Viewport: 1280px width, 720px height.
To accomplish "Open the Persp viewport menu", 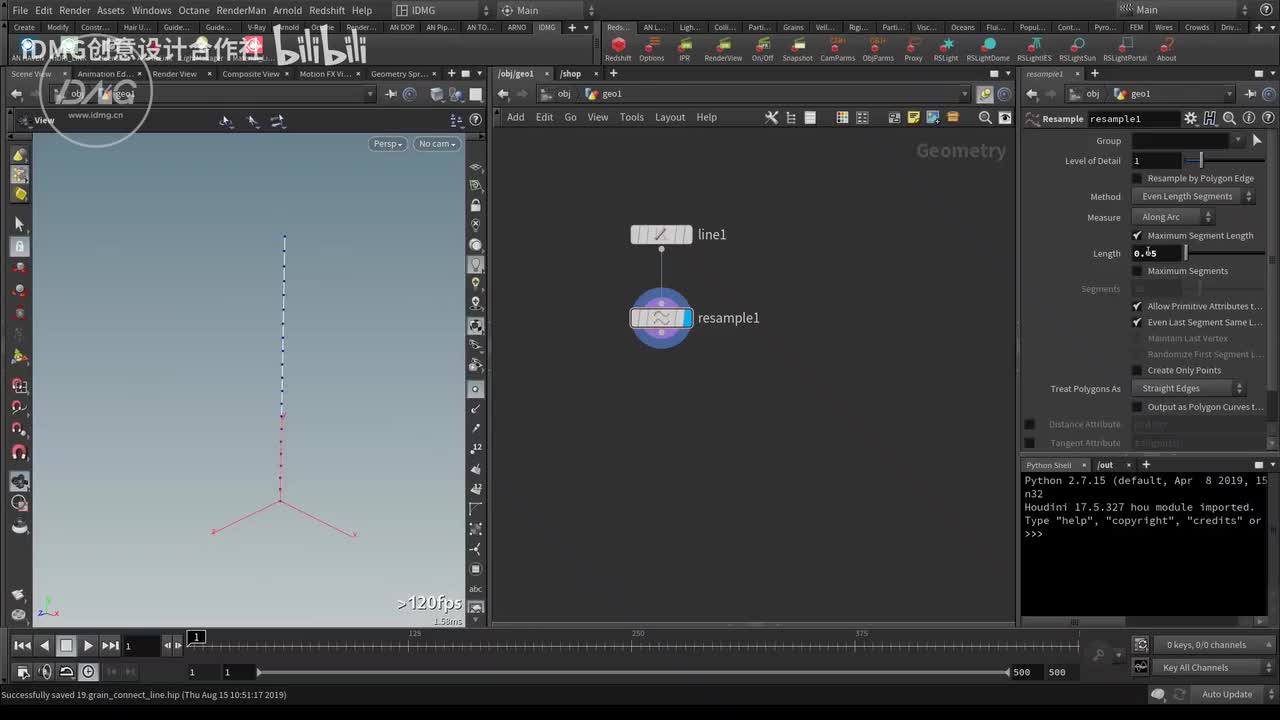I will (x=388, y=144).
